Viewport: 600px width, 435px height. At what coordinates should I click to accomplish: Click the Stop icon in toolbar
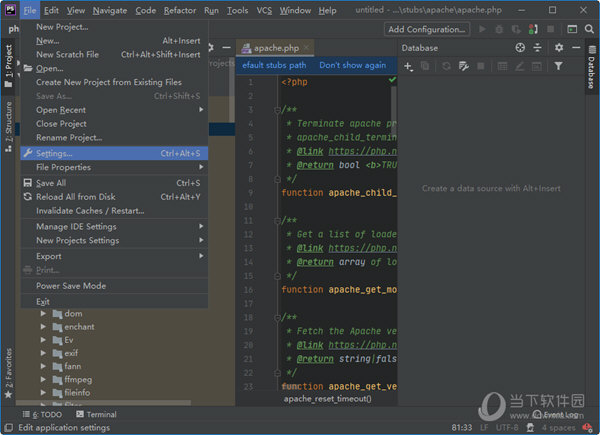tap(550, 29)
